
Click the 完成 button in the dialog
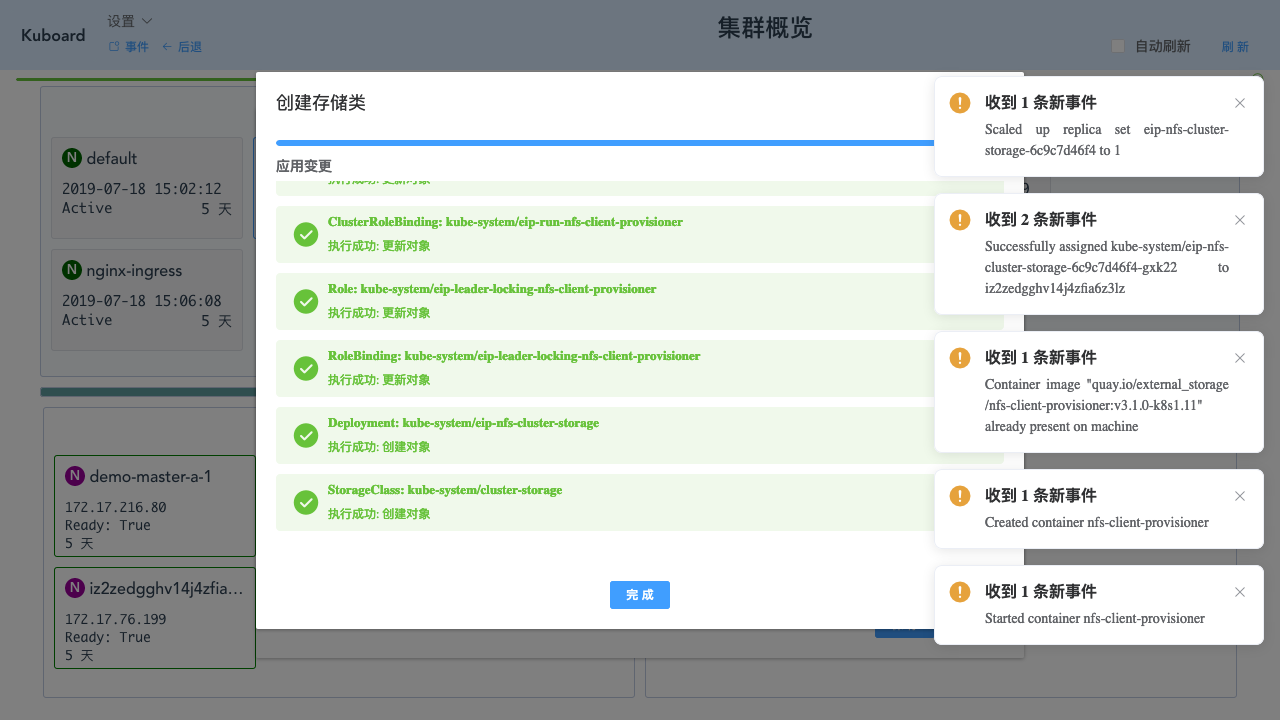coord(639,595)
